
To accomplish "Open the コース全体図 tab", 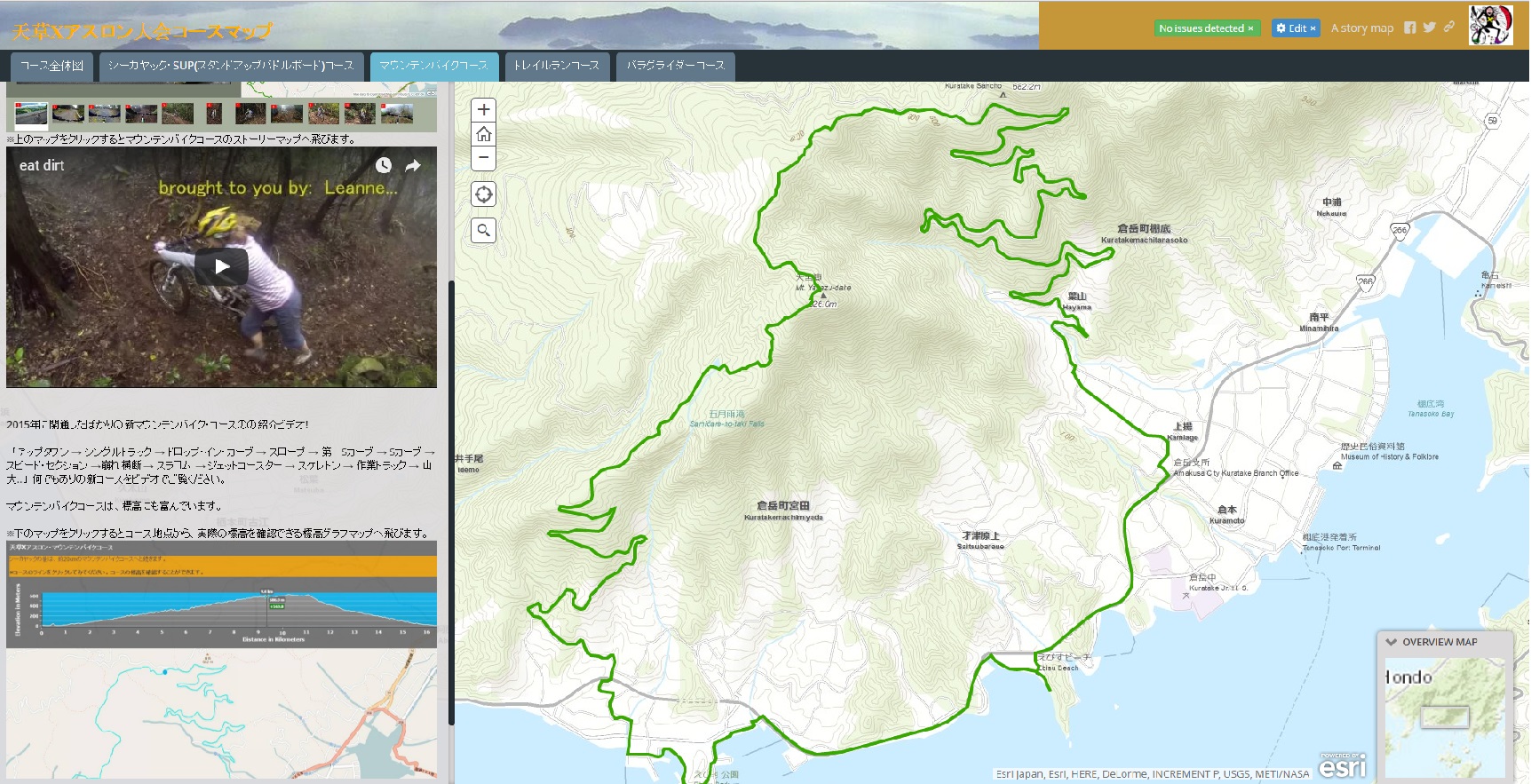I will coord(52,66).
